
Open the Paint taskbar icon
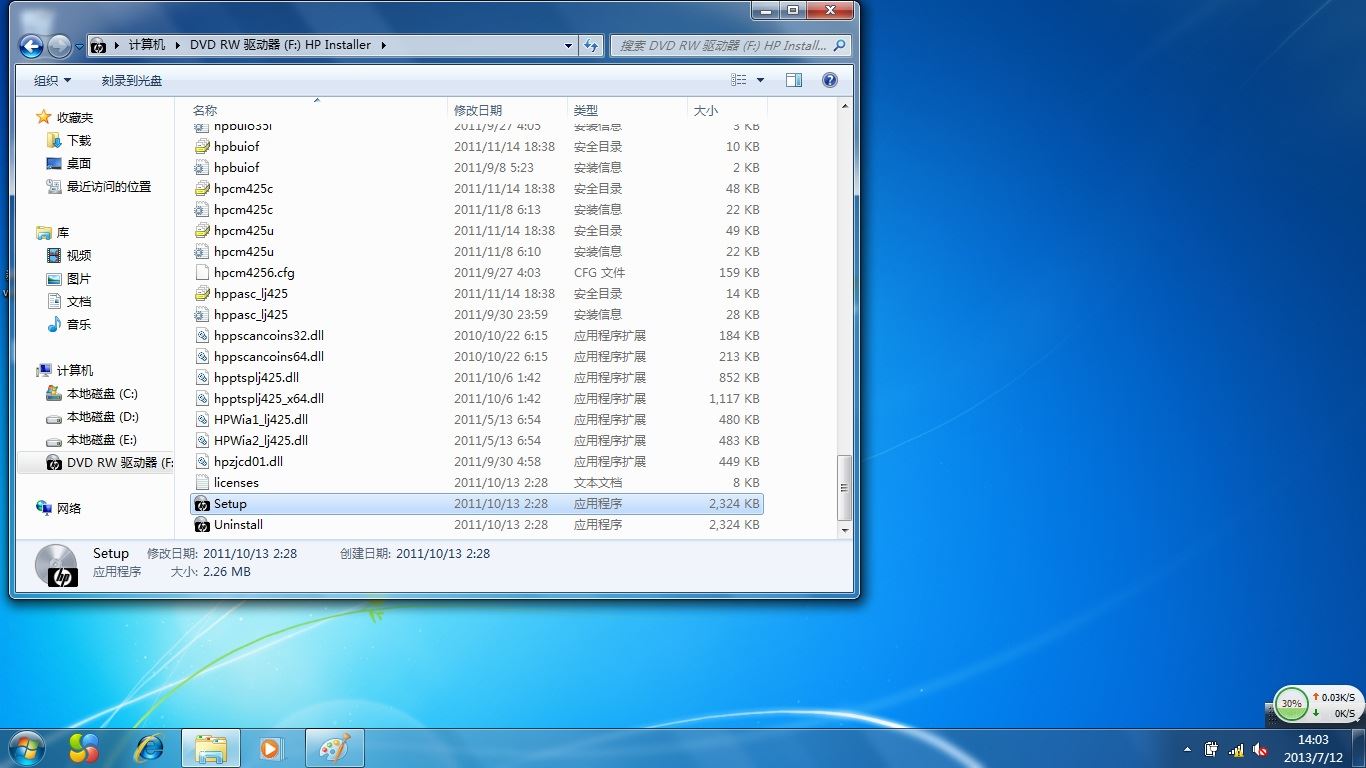click(x=334, y=748)
